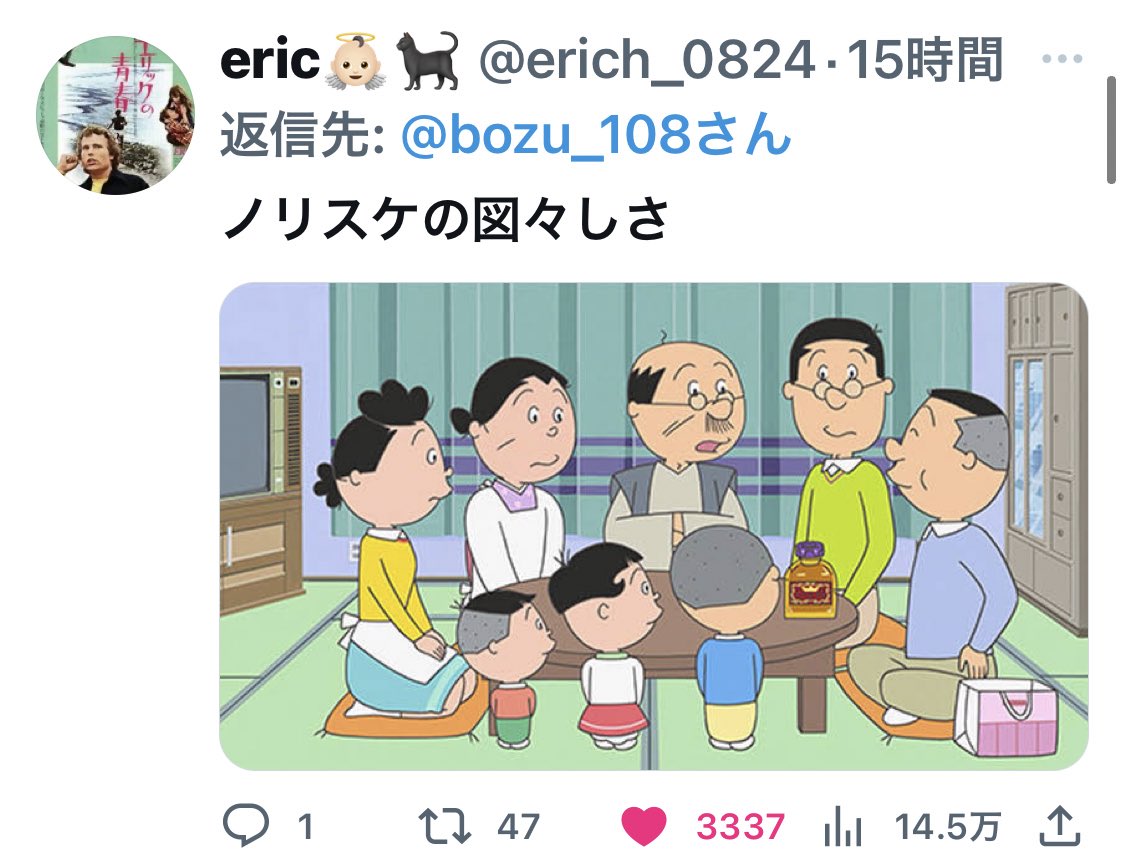The width and height of the screenshot is (1124, 861).
Task: Click the reply count 1
Action: tap(305, 827)
